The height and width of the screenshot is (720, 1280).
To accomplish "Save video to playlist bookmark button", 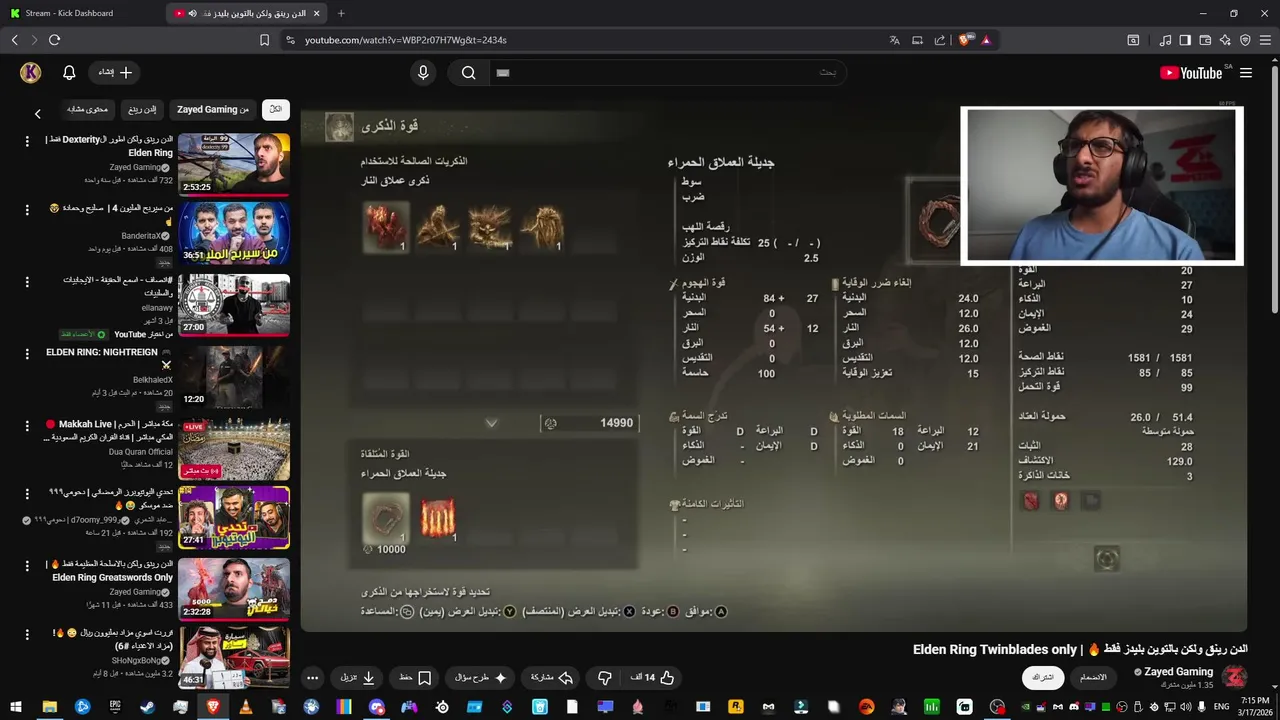I will [x=414, y=678].
